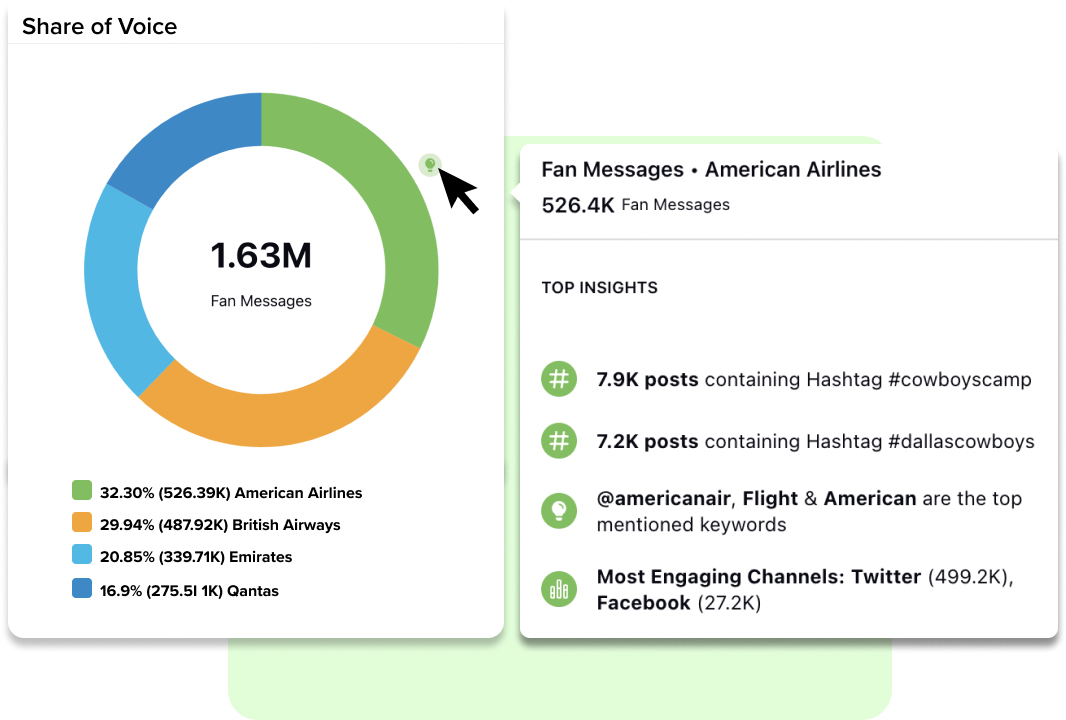
Task: Click the '20.85% (339.71K) Emirates' legend entry
Action: (196, 556)
